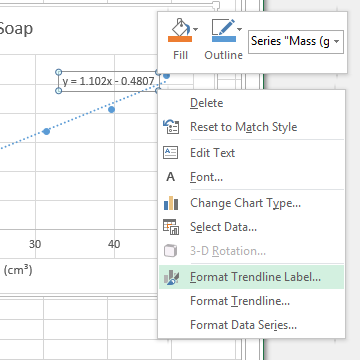Viewport: 360px width, 360px height.
Task: Click the Select Data table icon
Action: tap(171, 227)
